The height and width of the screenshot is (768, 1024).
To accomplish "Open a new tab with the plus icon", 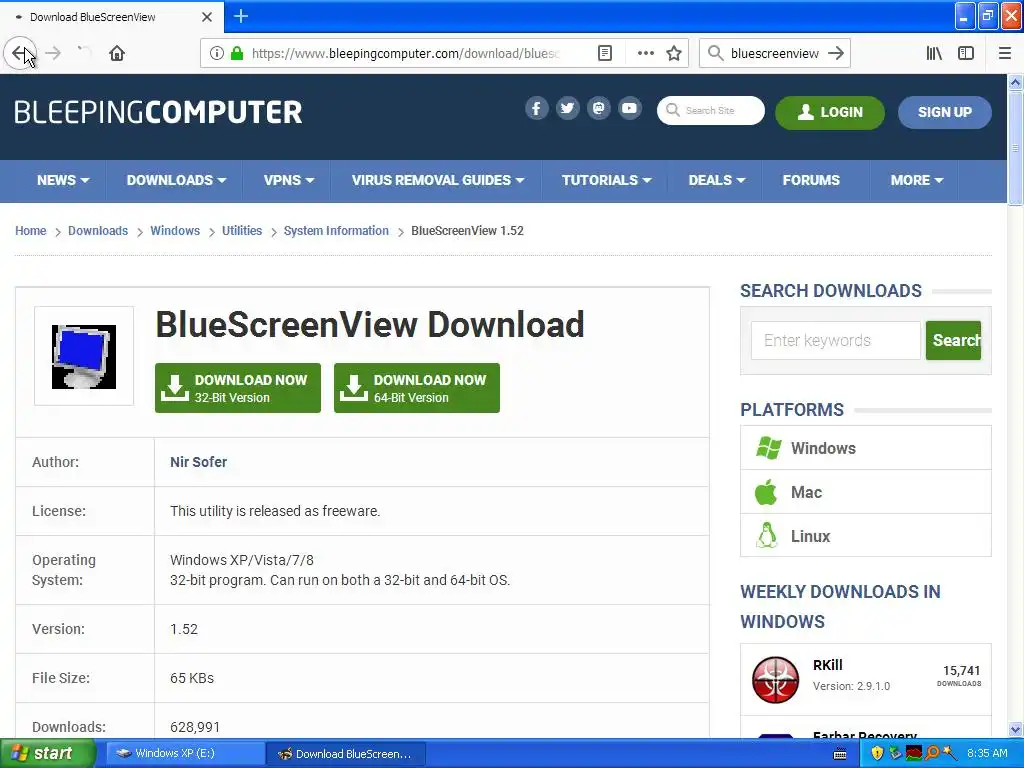I will (x=241, y=16).
